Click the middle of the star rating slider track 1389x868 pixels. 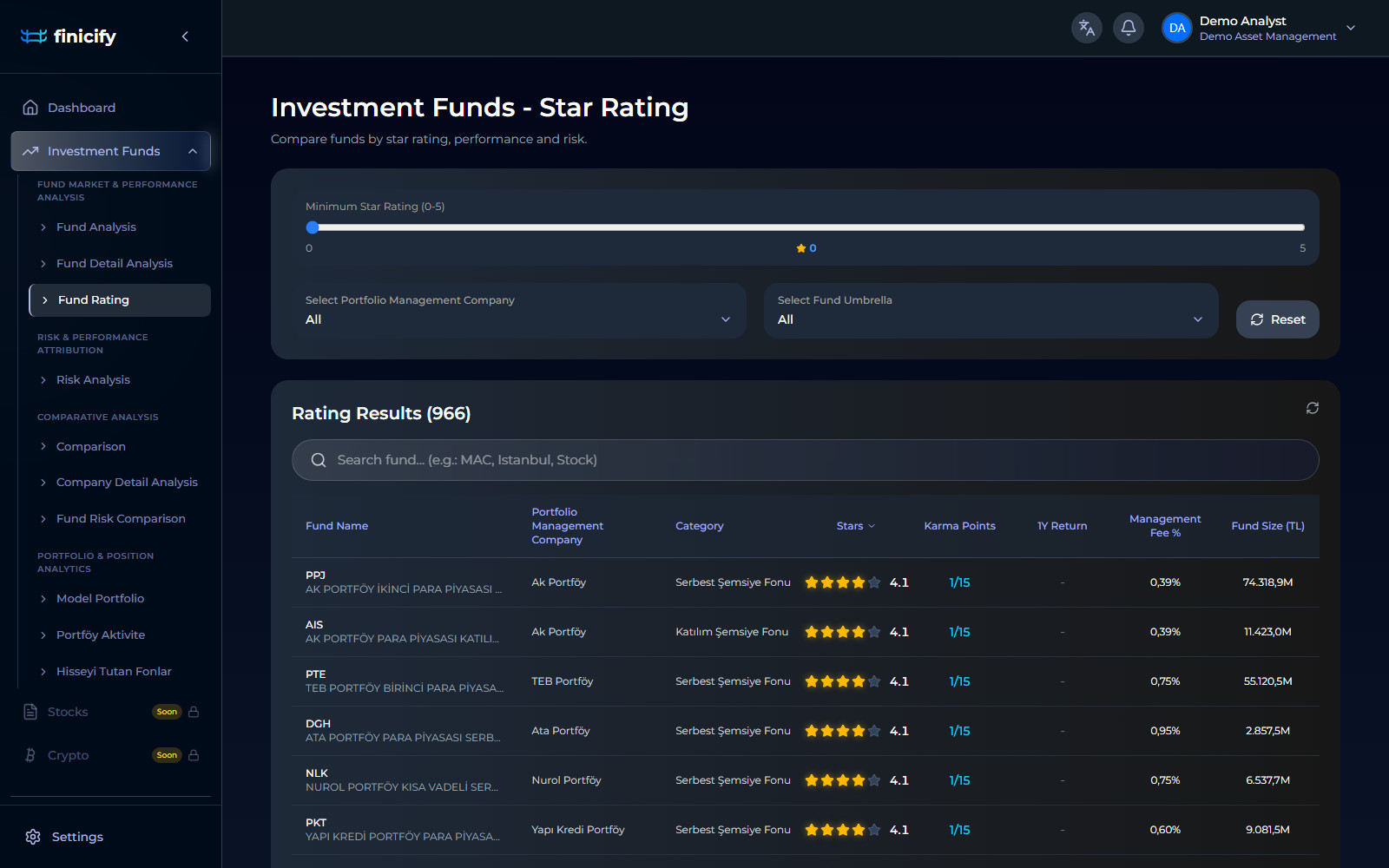click(x=806, y=227)
